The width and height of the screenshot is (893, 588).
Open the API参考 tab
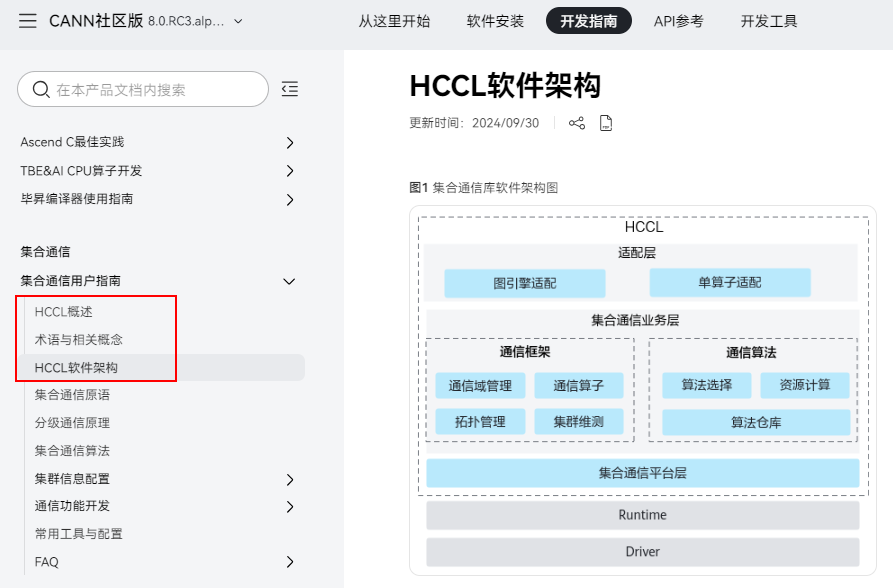(x=678, y=22)
